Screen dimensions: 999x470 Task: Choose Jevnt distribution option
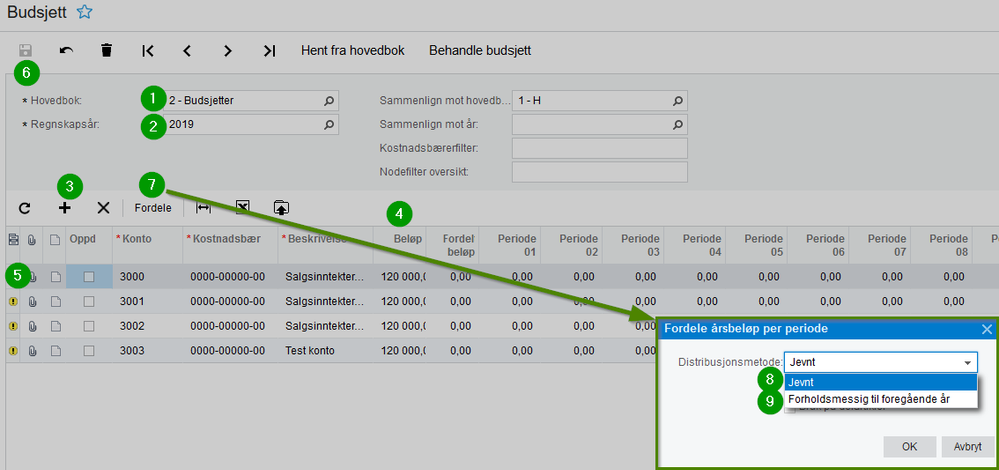[x=880, y=382]
